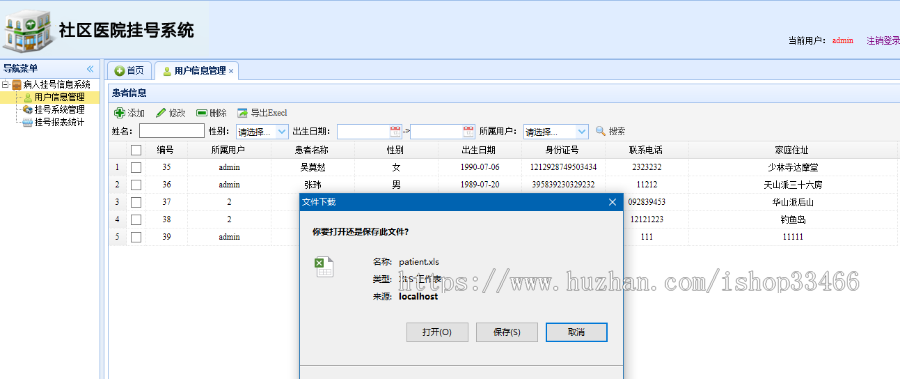Open the start birth date calendar picker
900x379 pixels.
395,132
